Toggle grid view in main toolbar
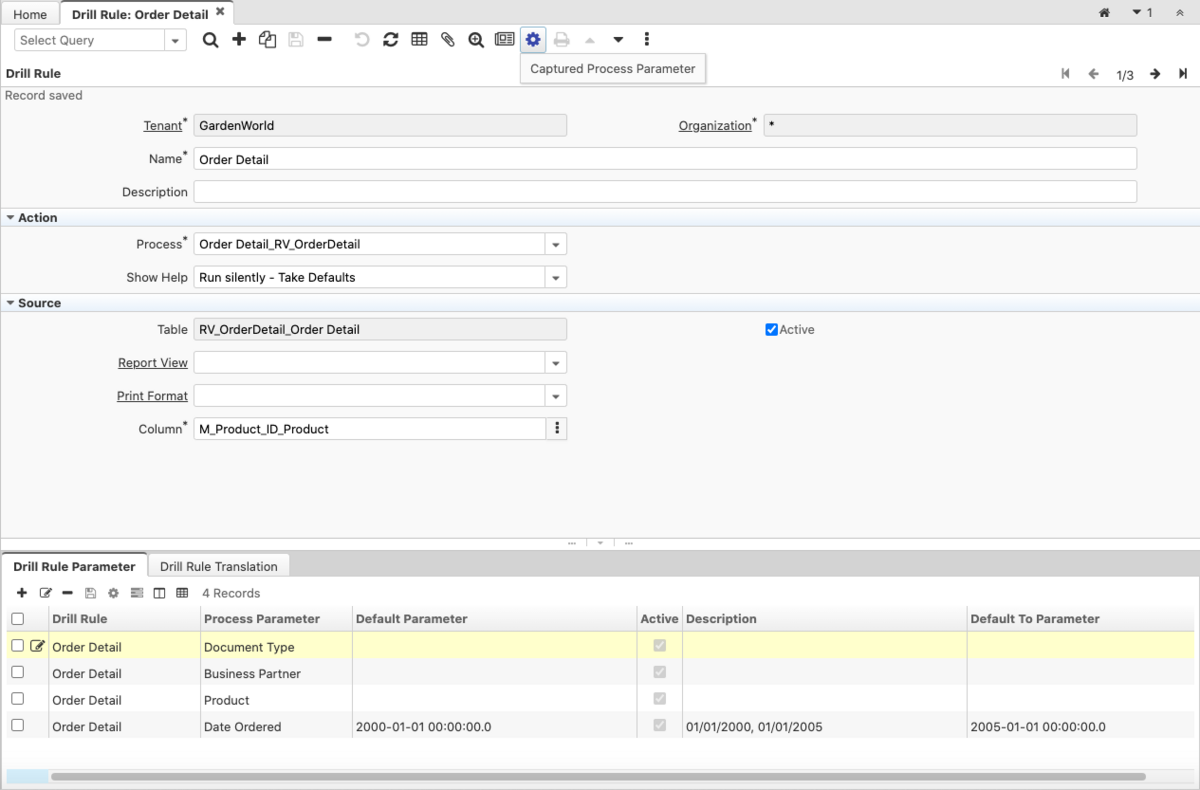The image size is (1200, 790). tap(420, 40)
